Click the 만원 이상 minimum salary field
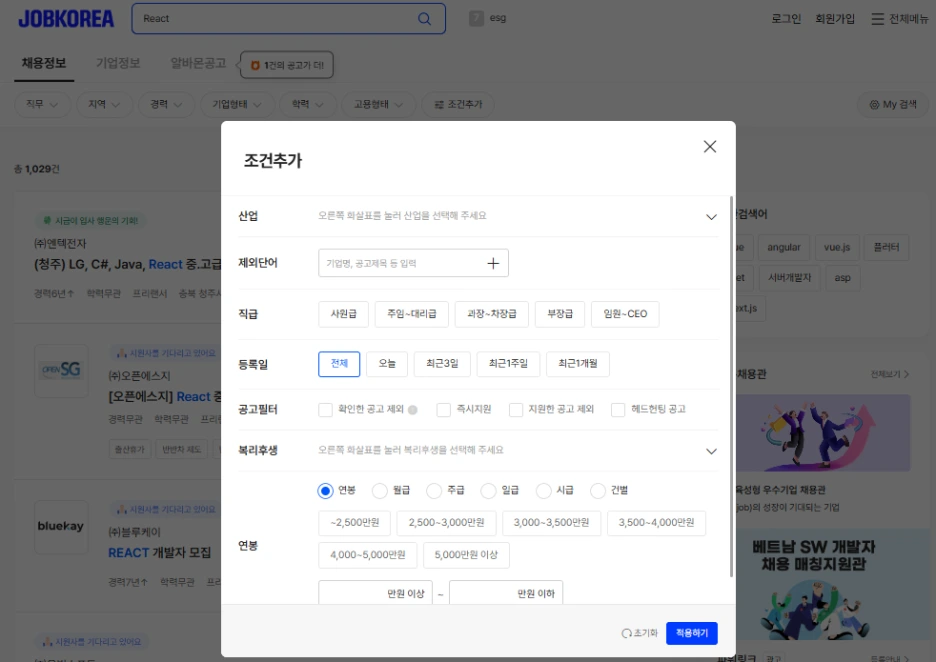Image resolution: width=936 pixels, height=662 pixels. click(x=375, y=593)
